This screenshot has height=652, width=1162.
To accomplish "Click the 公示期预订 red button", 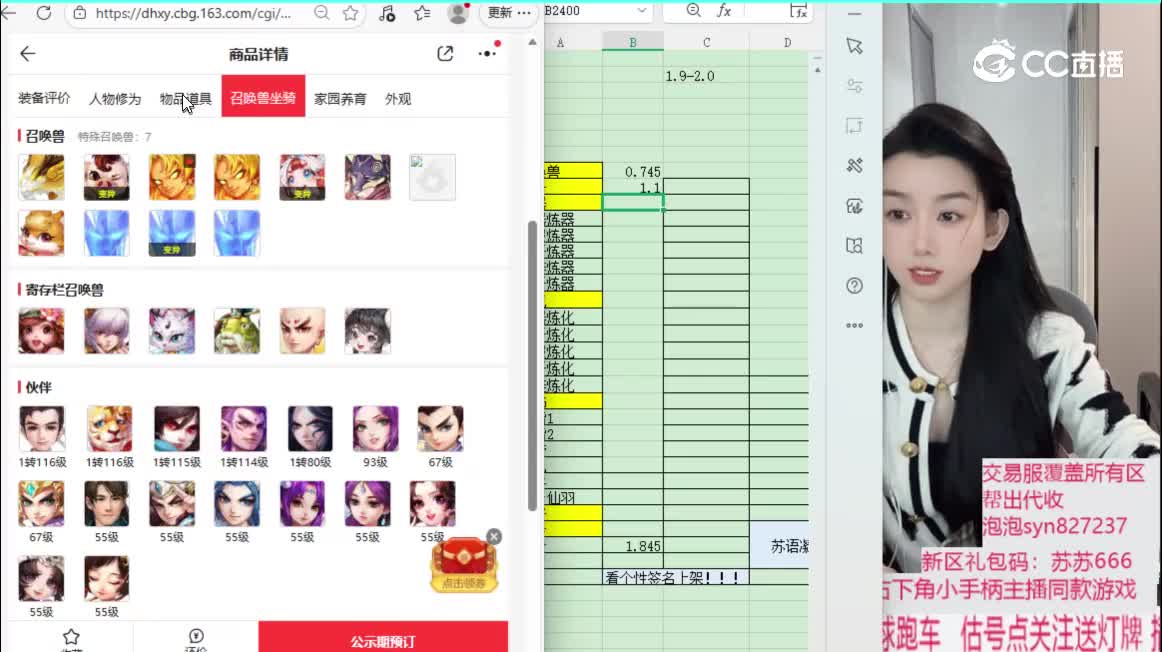I will 383,637.
